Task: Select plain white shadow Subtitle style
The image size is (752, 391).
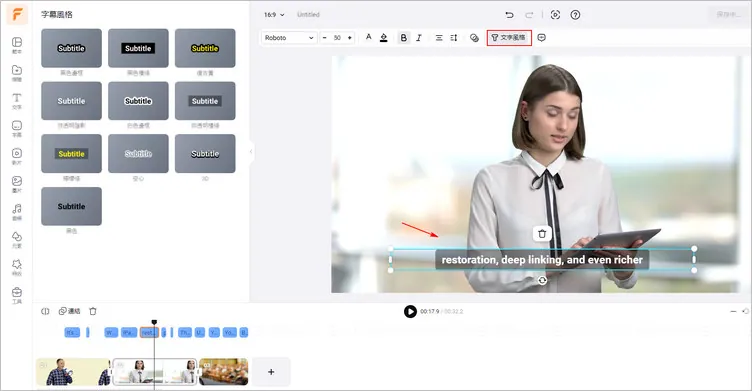Action: coord(71,101)
